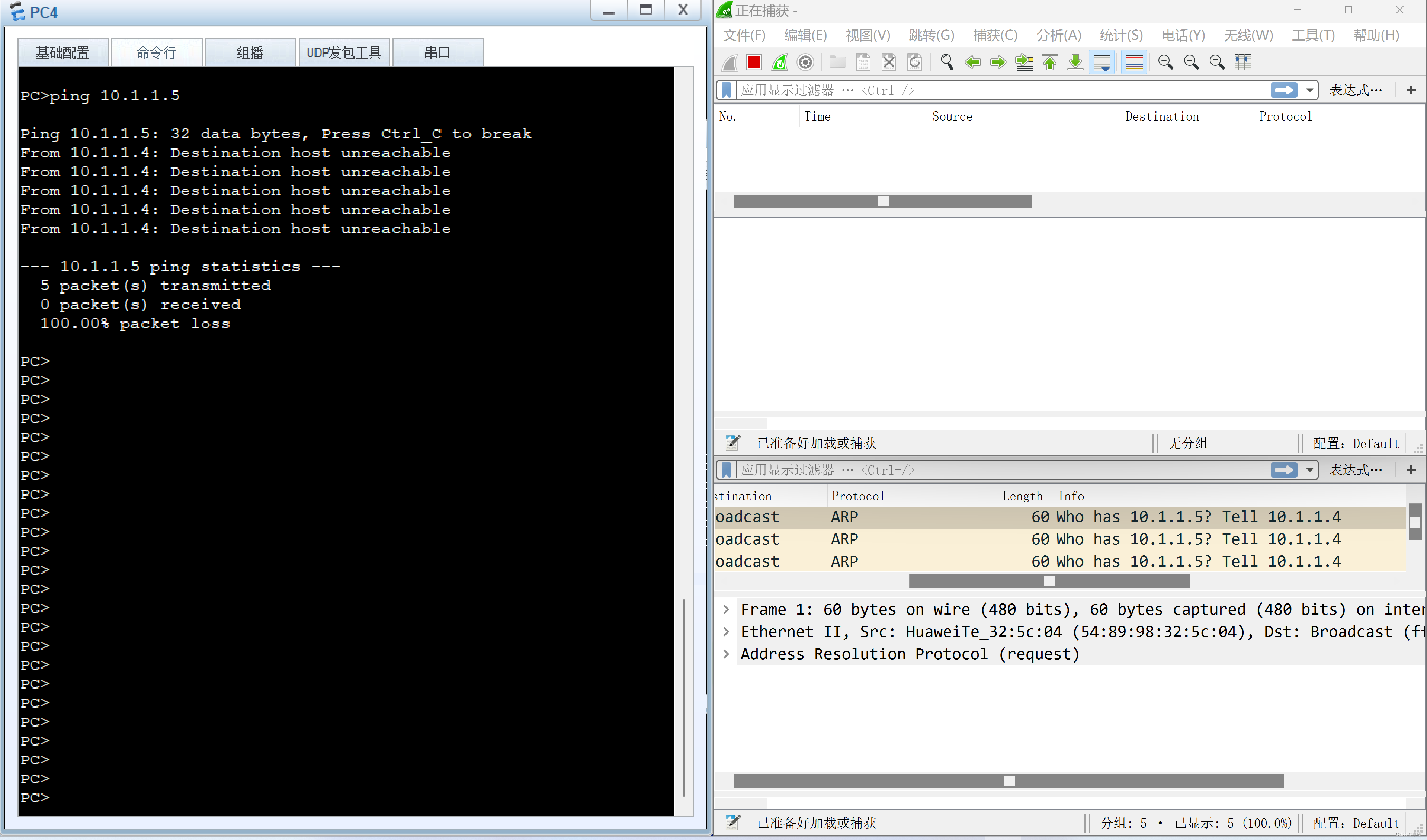The height and width of the screenshot is (840, 1427).
Task: Open upper filter history dropdown arrow
Action: pos(1310,90)
